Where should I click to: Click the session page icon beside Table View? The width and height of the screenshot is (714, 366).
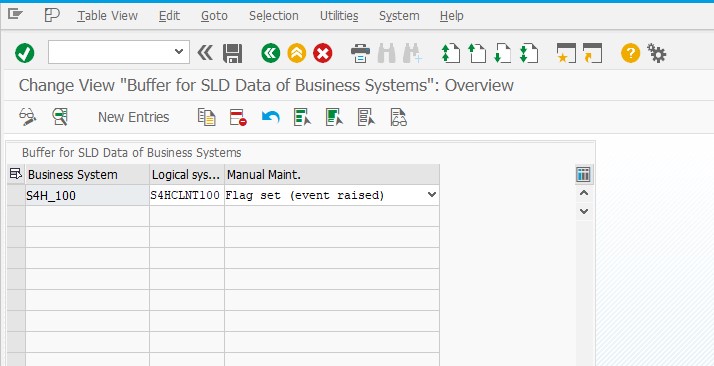point(52,15)
